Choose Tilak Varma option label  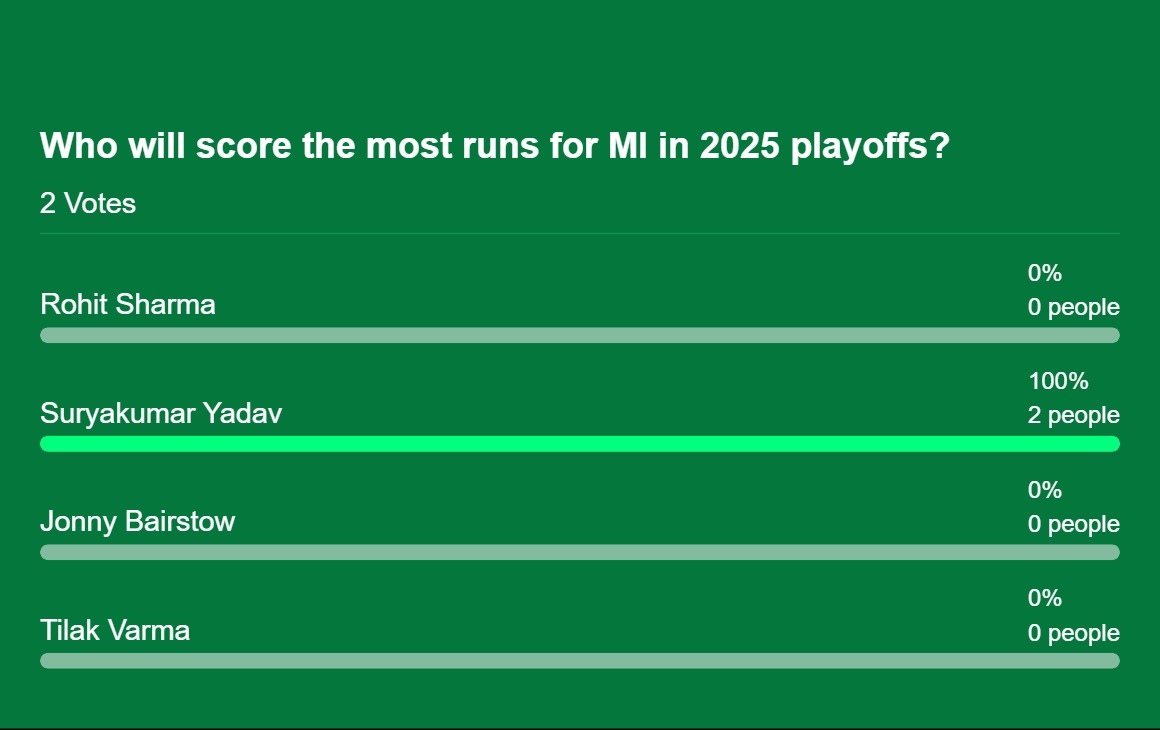point(115,630)
